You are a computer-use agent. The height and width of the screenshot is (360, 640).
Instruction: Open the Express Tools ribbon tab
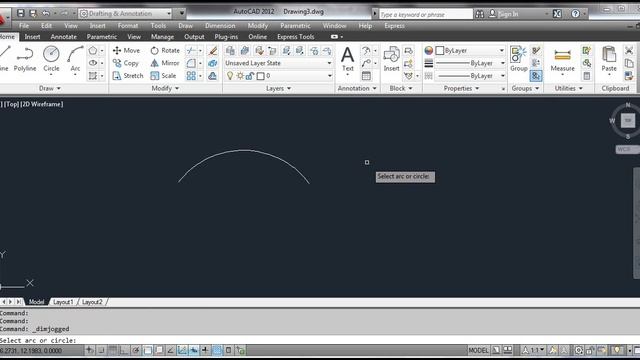(296, 37)
